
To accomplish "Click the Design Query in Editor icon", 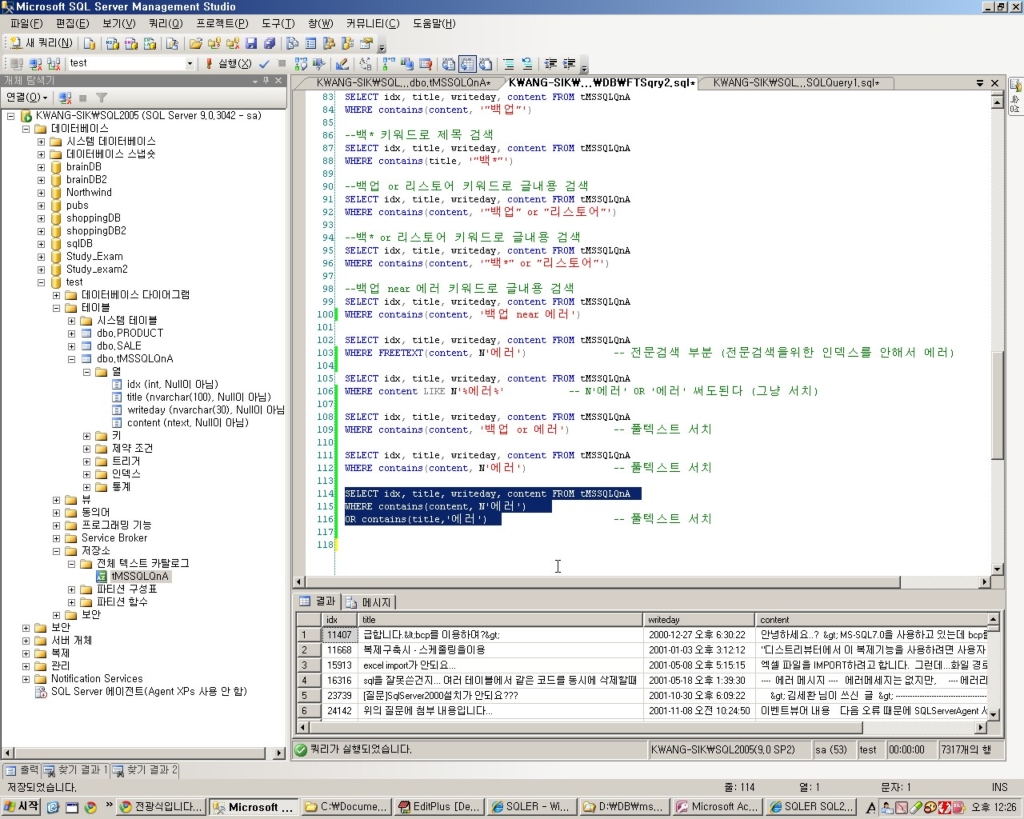I will tap(342, 63).
